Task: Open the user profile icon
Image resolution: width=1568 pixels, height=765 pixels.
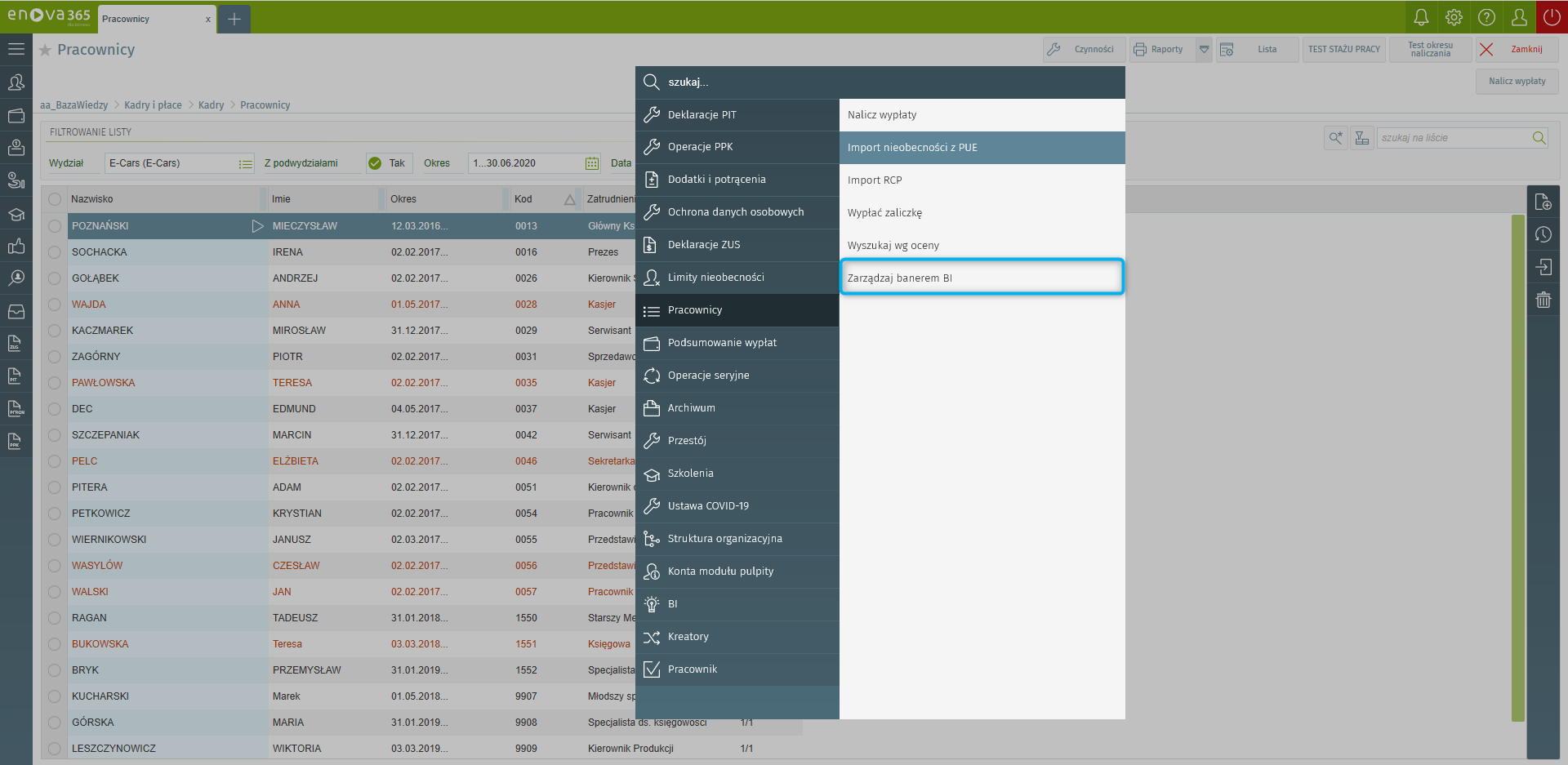Action: pyautogui.click(x=1519, y=17)
